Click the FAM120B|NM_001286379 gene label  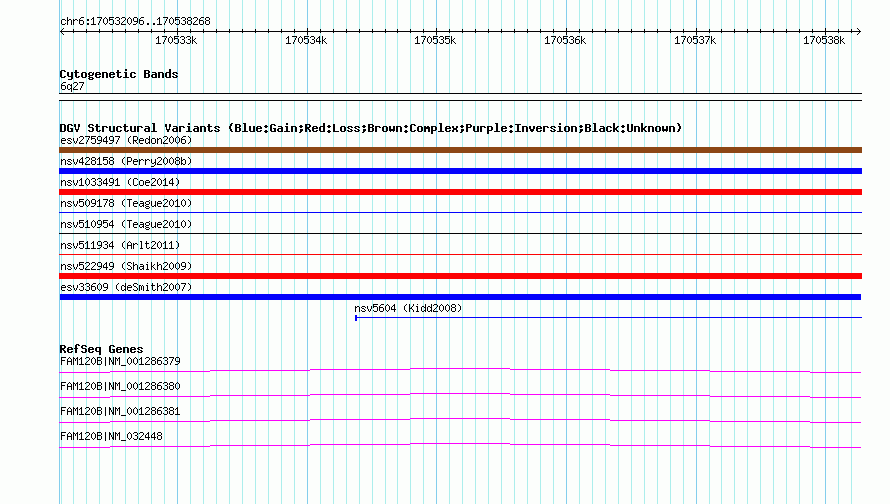pyautogui.click(x=120, y=361)
